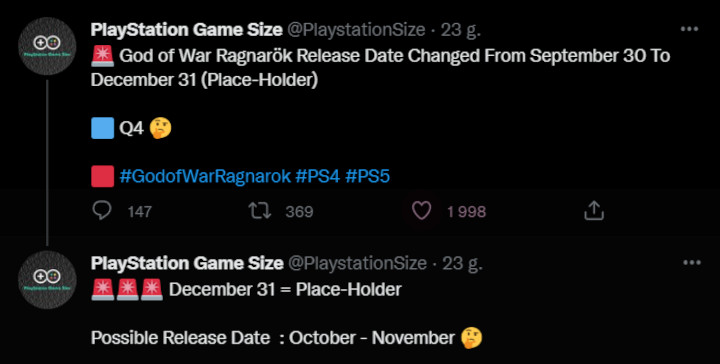Open the three-dot menu on first tweet
This screenshot has width=720, height=364.
point(689,29)
